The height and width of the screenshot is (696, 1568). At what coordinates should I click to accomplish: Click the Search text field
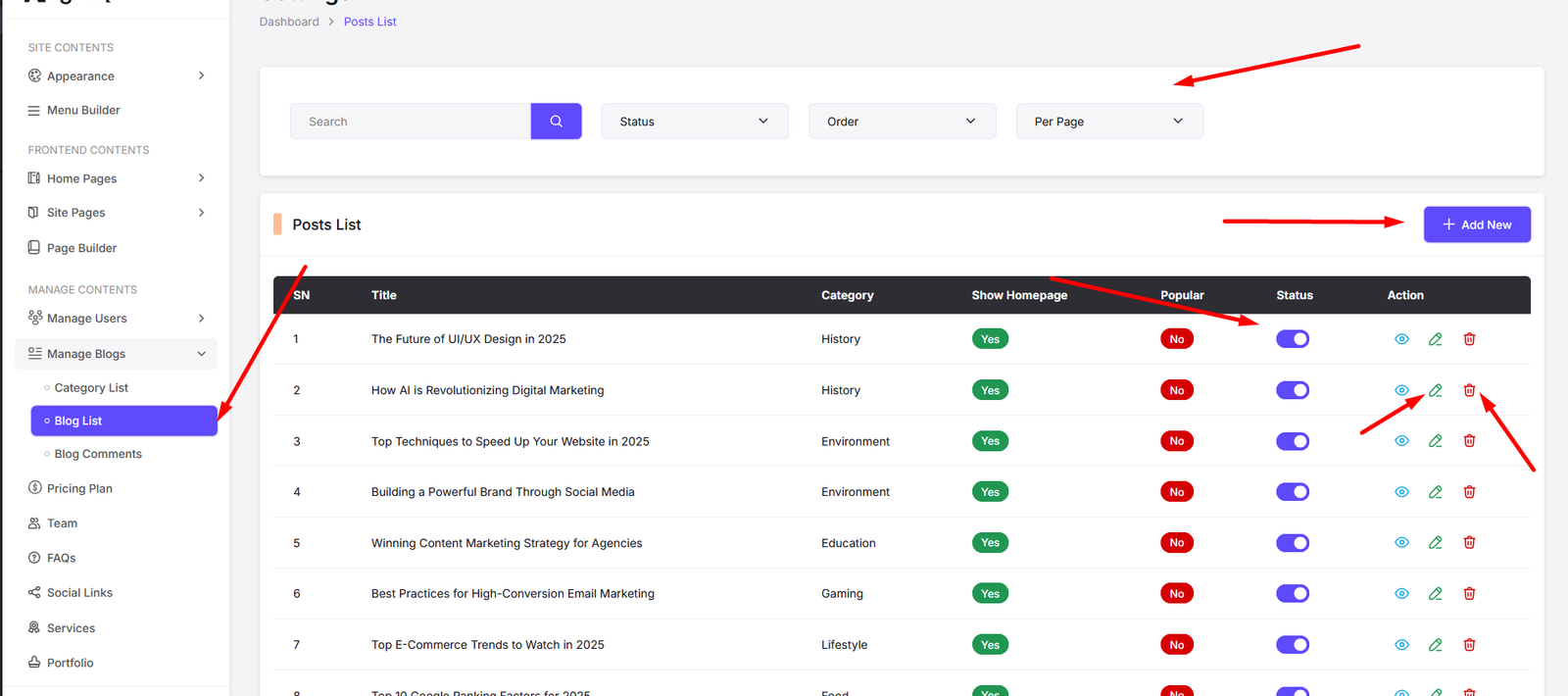[x=410, y=122]
